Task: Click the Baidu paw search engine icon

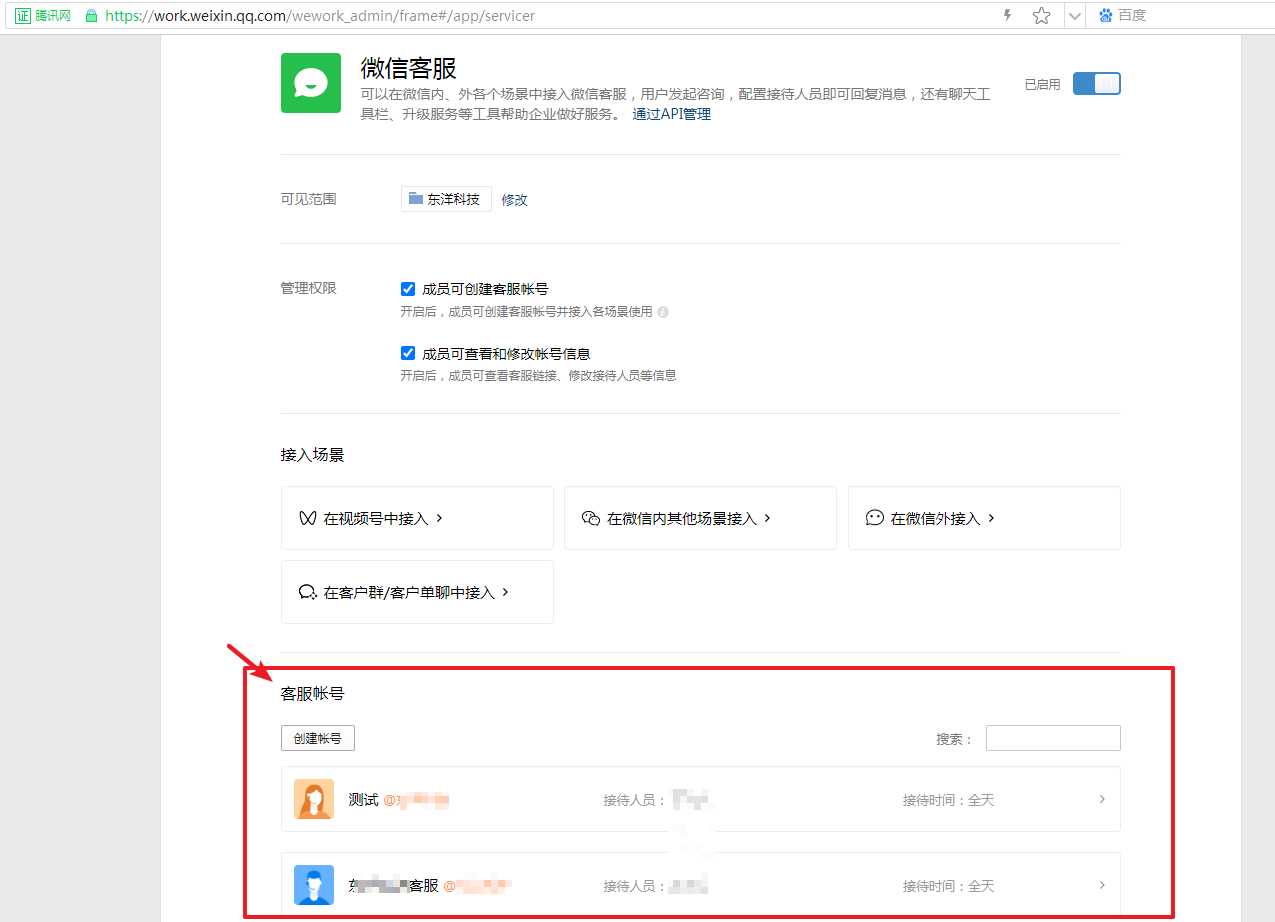Action: 1105,16
